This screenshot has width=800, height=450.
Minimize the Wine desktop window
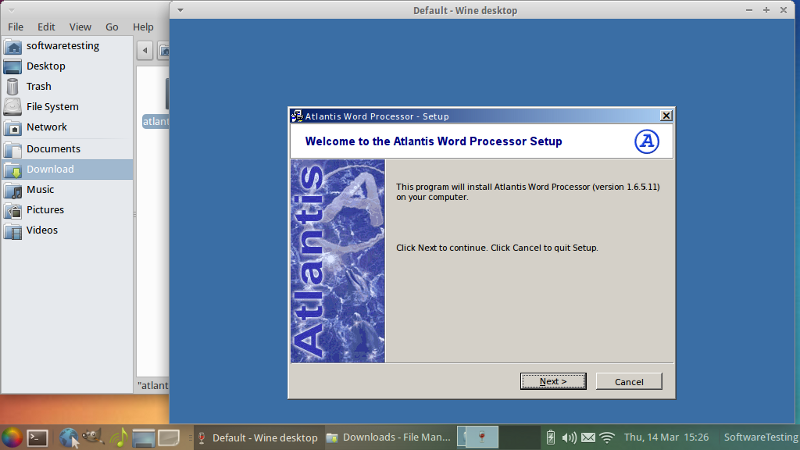point(749,10)
